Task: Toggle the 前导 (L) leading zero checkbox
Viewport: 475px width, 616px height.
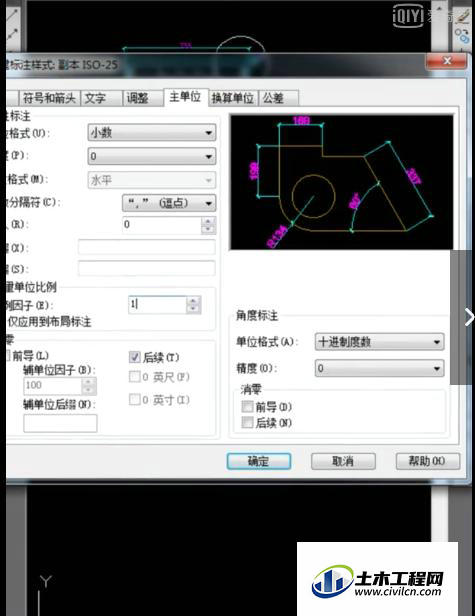Action: coord(7,356)
